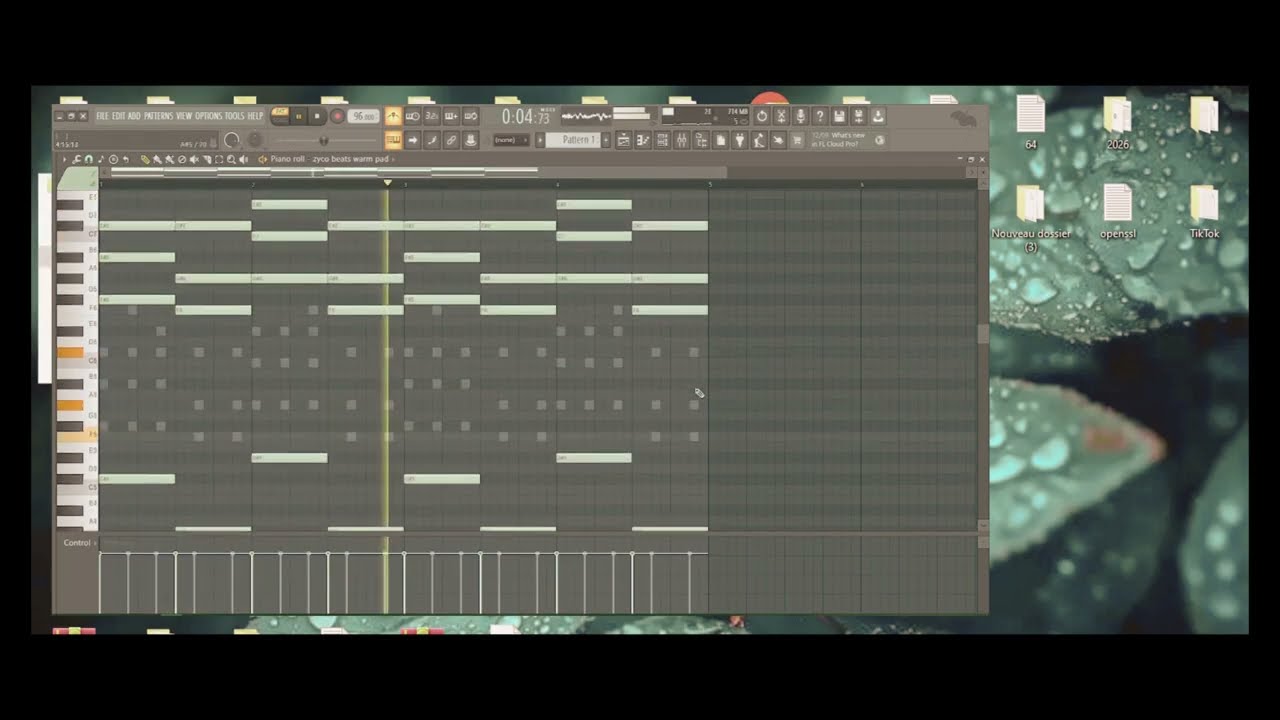Select the Paint brush tool in piano roll
1280x720 pixels.
point(156,159)
